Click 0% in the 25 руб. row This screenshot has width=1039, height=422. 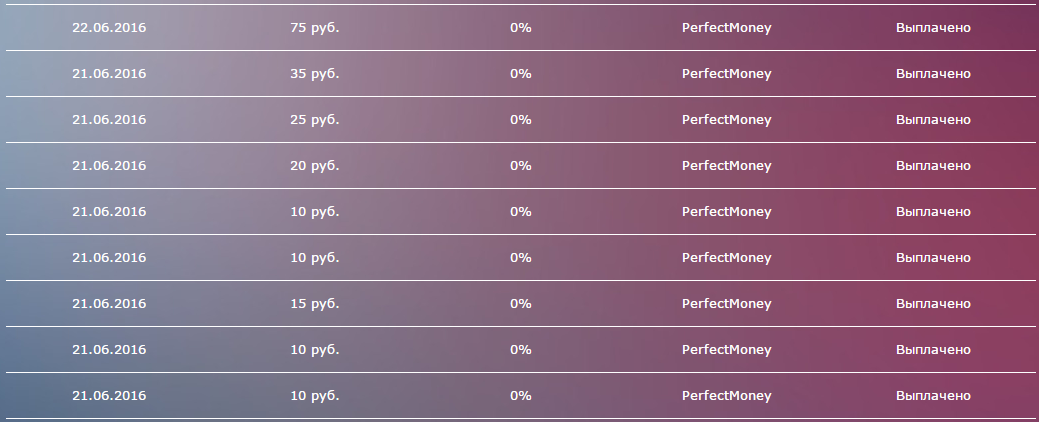point(520,120)
